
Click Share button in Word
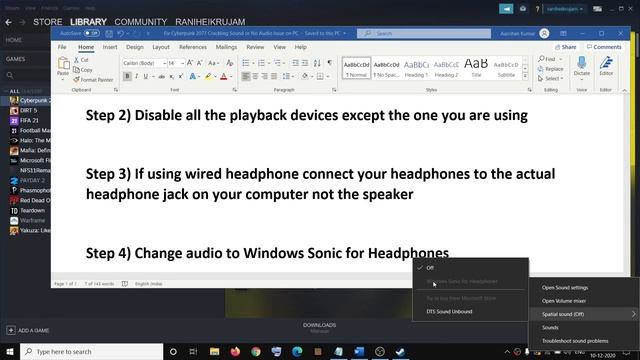coord(565,47)
